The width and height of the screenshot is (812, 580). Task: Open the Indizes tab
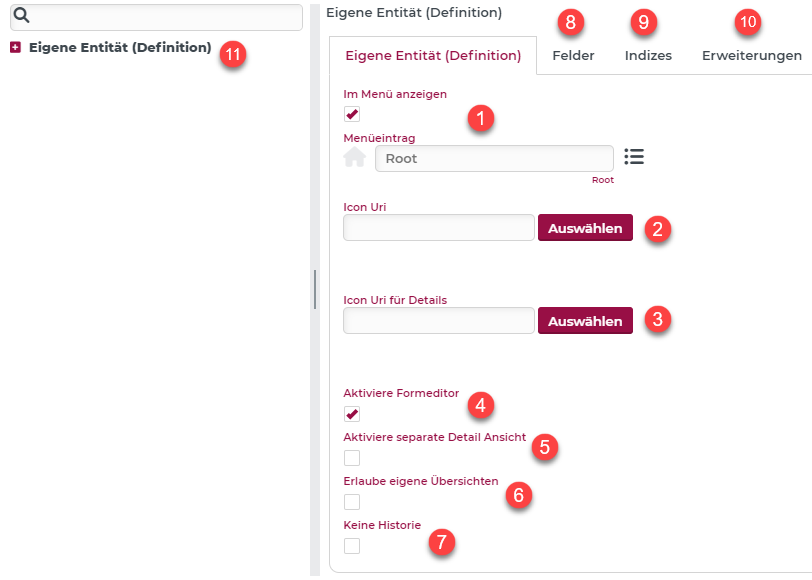[x=648, y=56]
